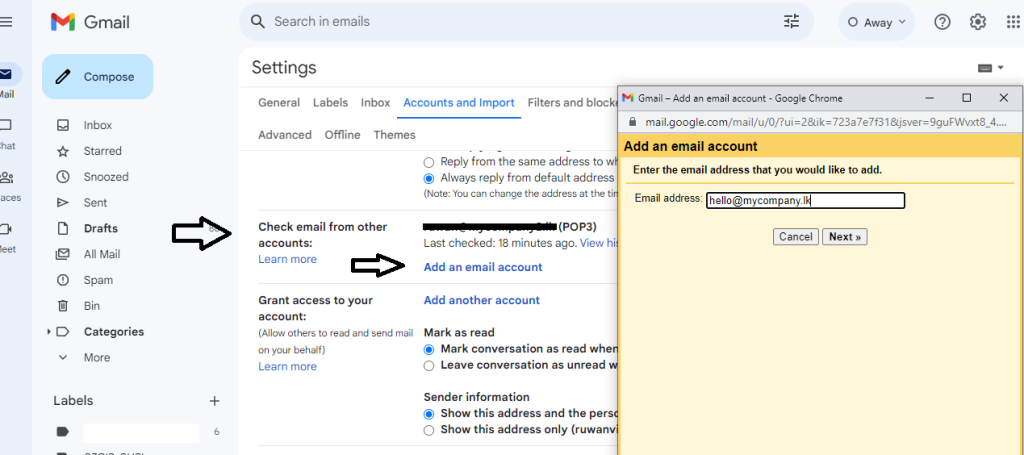The image size is (1024, 455).
Task: Click the popup address bar URL
Action: click(x=826, y=122)
